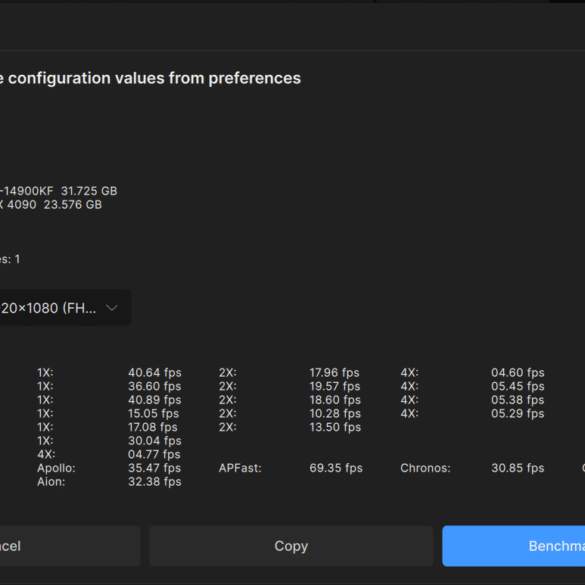Click the configuration values from preferences heading
This screenshot has width=585, height=585.
150,78
